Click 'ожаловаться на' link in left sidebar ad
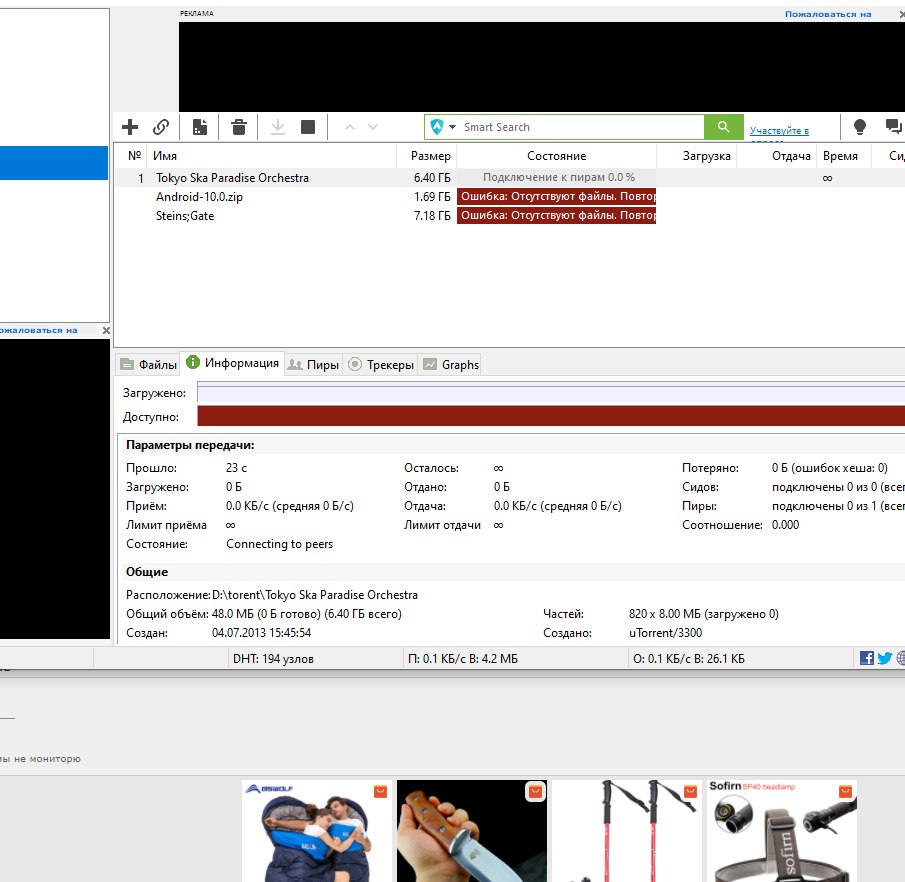 click(39, 330)
